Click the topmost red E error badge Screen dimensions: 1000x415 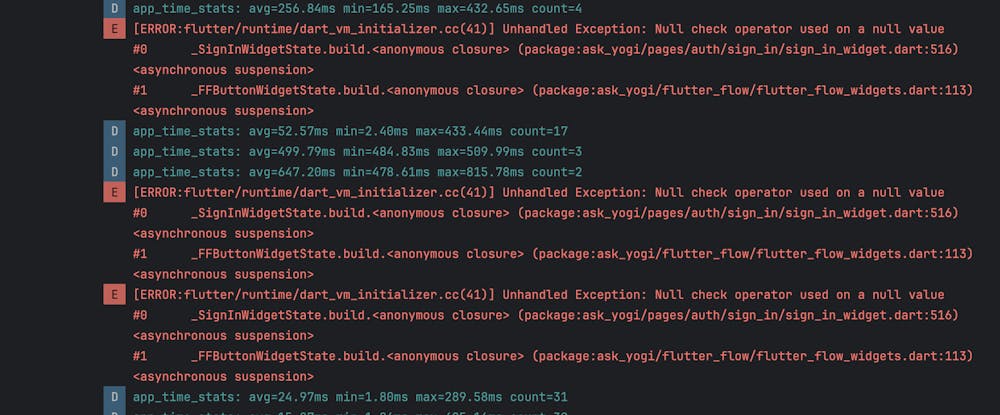click(114, 29)
